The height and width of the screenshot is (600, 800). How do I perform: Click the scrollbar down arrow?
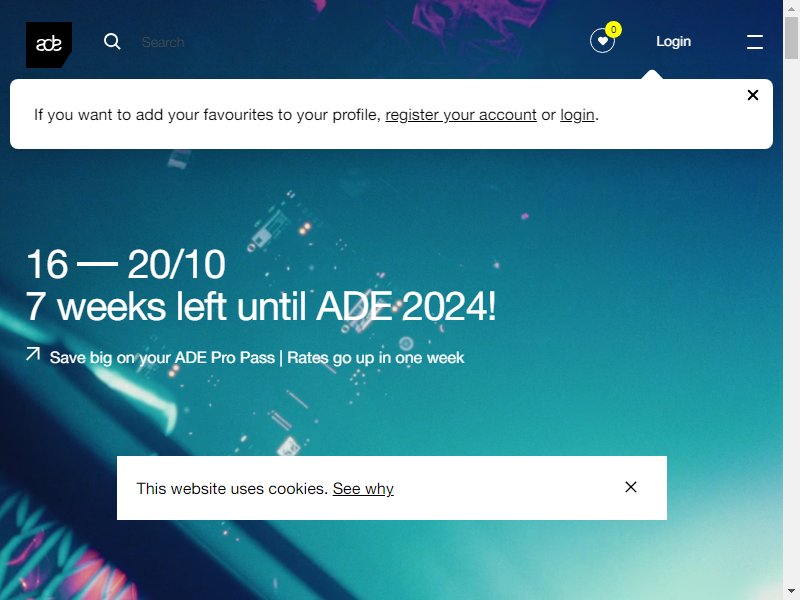point(791,593)
